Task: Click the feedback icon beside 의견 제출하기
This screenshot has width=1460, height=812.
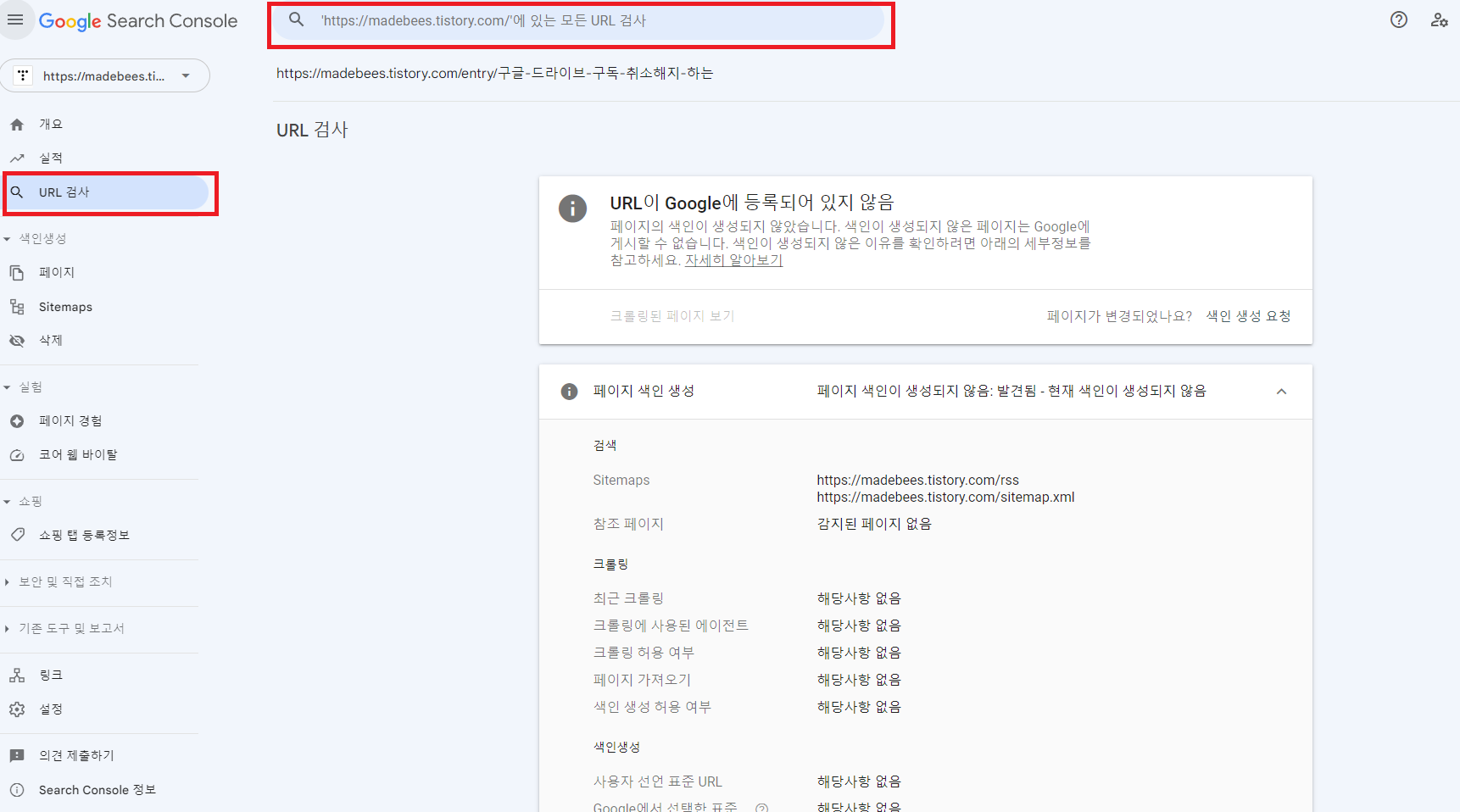Action: [x=17, y=756]
